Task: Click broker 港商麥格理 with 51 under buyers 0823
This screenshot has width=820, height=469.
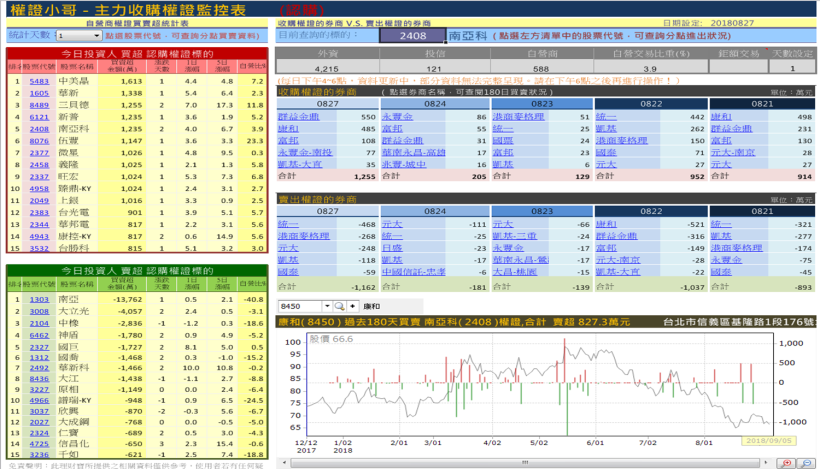Action: (x=518, y=117)
